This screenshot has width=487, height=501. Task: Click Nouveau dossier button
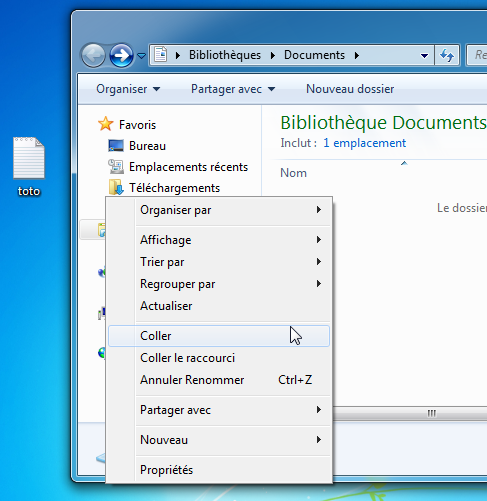tap(350, 89)
